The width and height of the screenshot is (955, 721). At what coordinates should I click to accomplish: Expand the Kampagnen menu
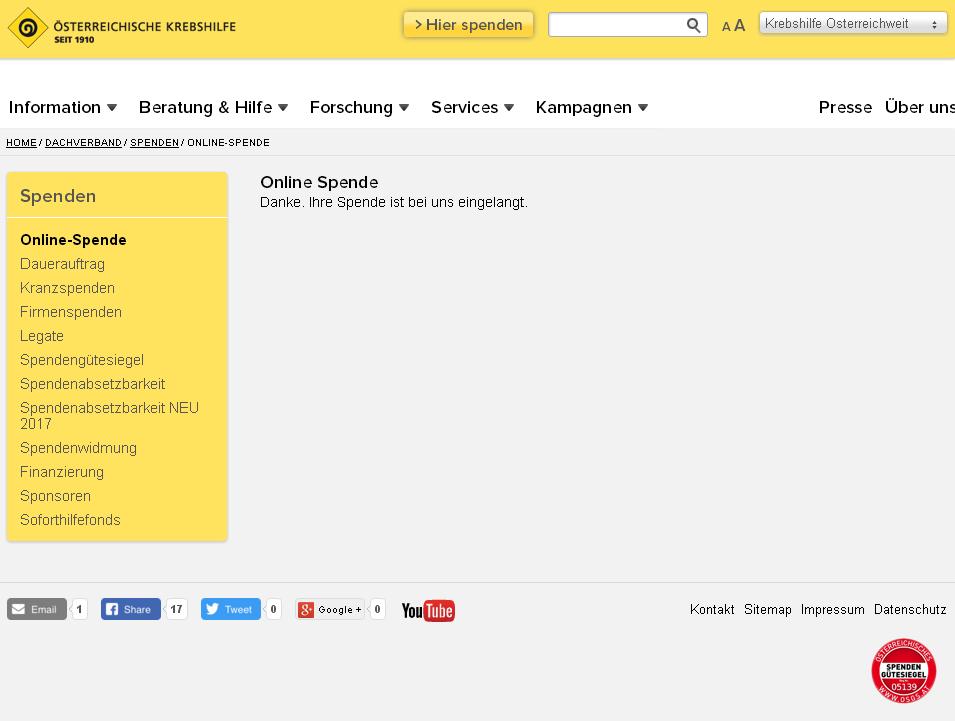(591, 107)
